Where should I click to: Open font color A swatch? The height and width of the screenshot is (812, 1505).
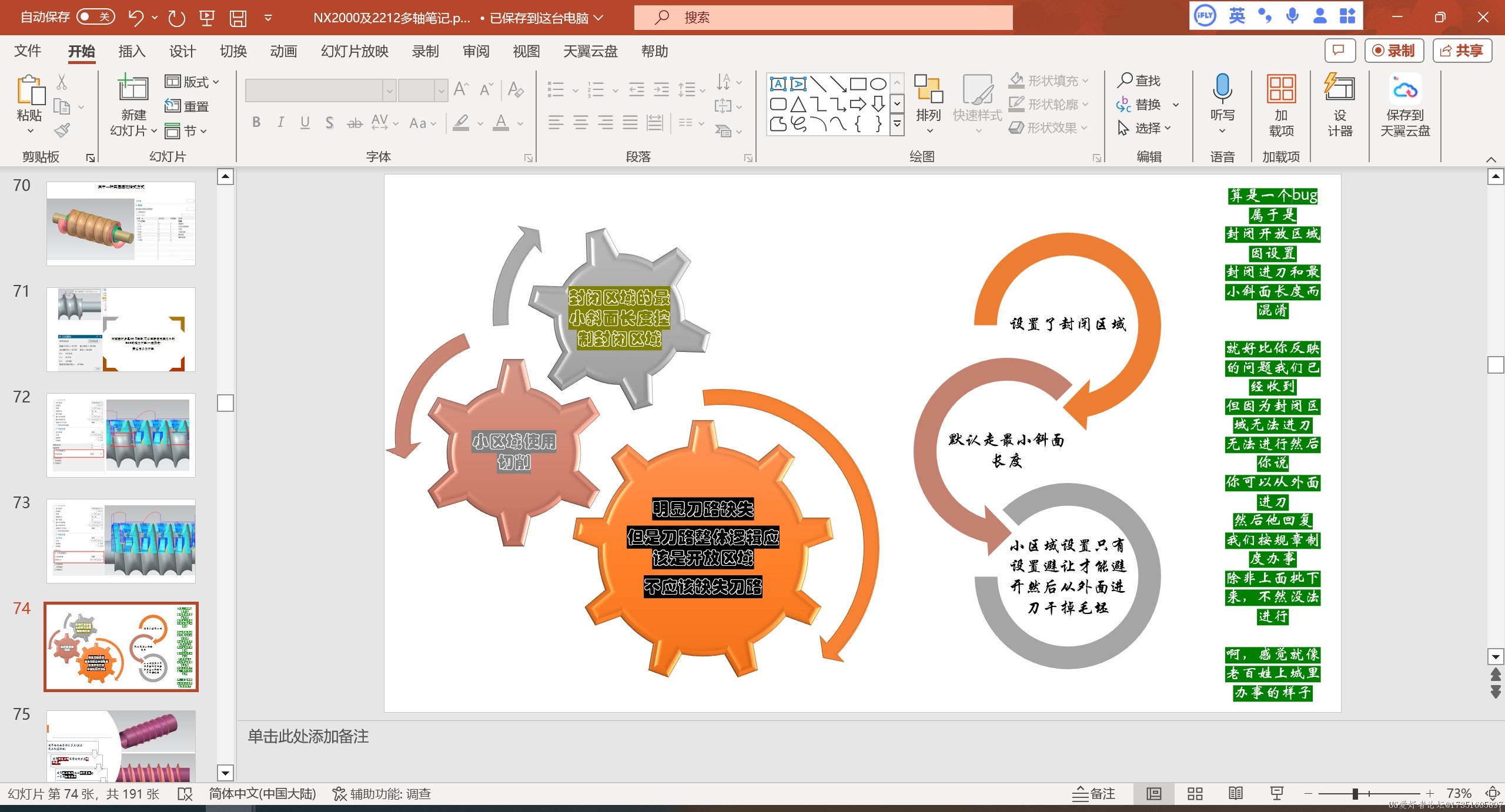coord(501,122)
